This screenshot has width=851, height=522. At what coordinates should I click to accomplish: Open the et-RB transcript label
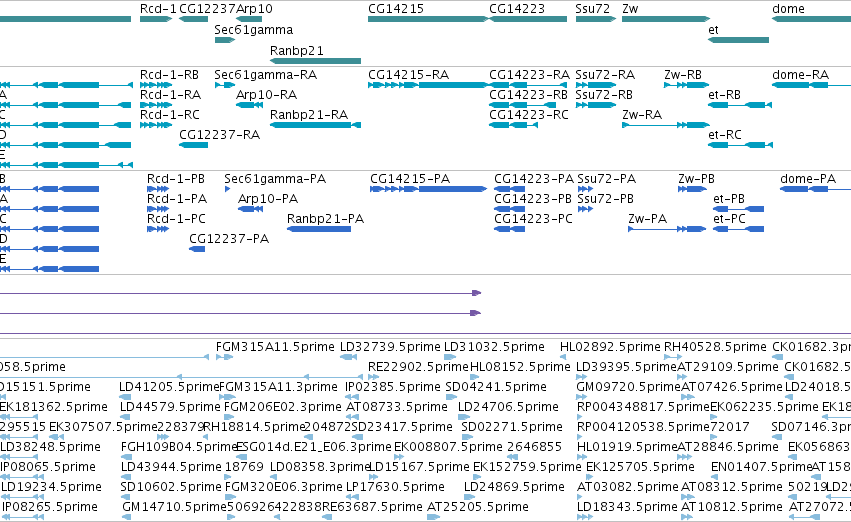[x=725, y=95]
